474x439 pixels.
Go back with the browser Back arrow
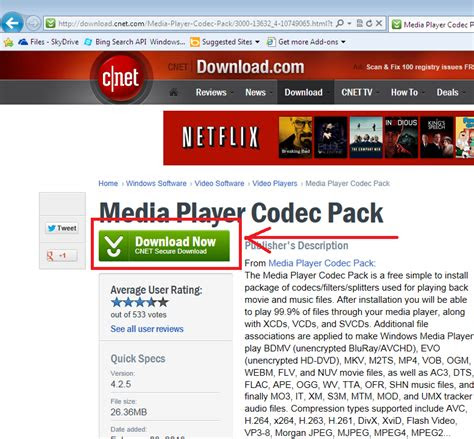[x=12, y=23]
